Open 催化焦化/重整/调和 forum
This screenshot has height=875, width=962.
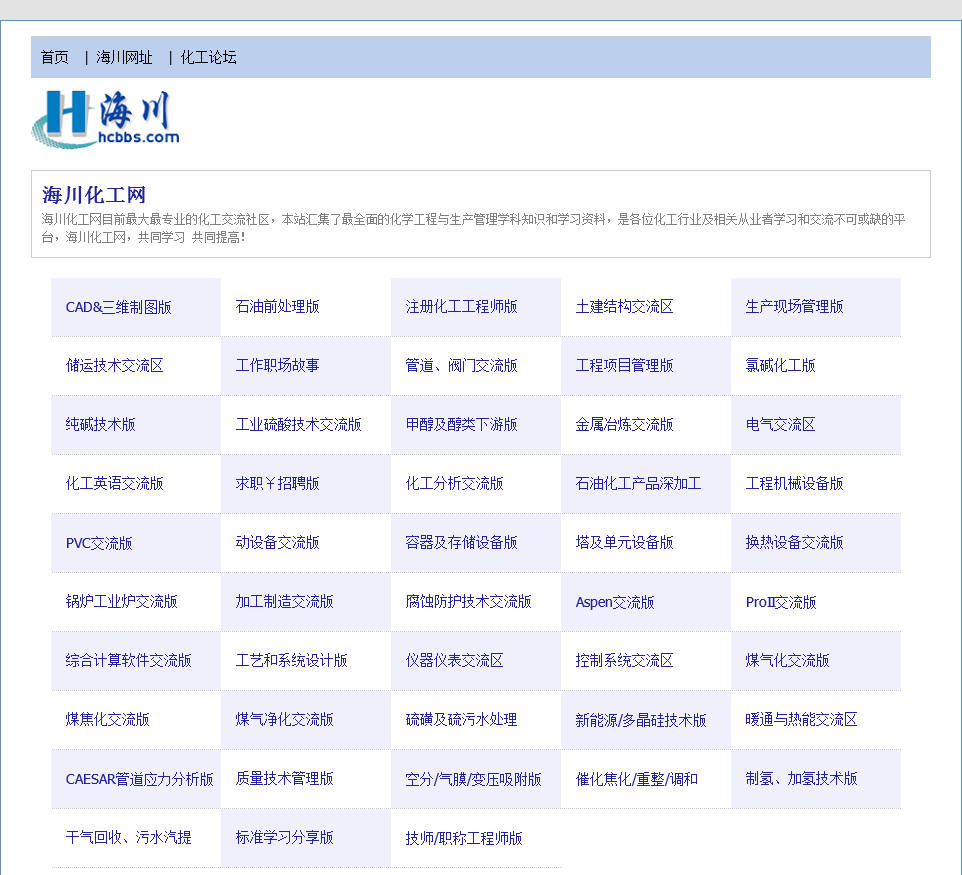click(x=636, y=779)
